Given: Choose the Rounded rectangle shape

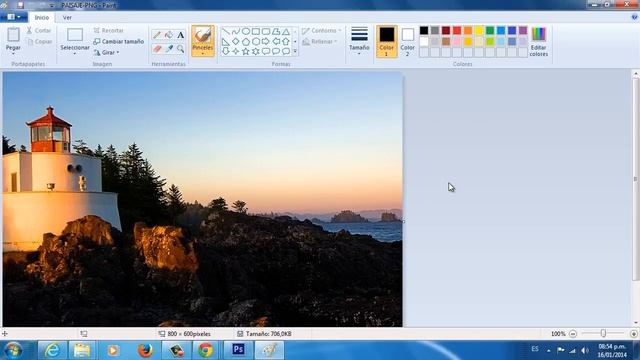Looking at the screenshot, I should (266, 31).
